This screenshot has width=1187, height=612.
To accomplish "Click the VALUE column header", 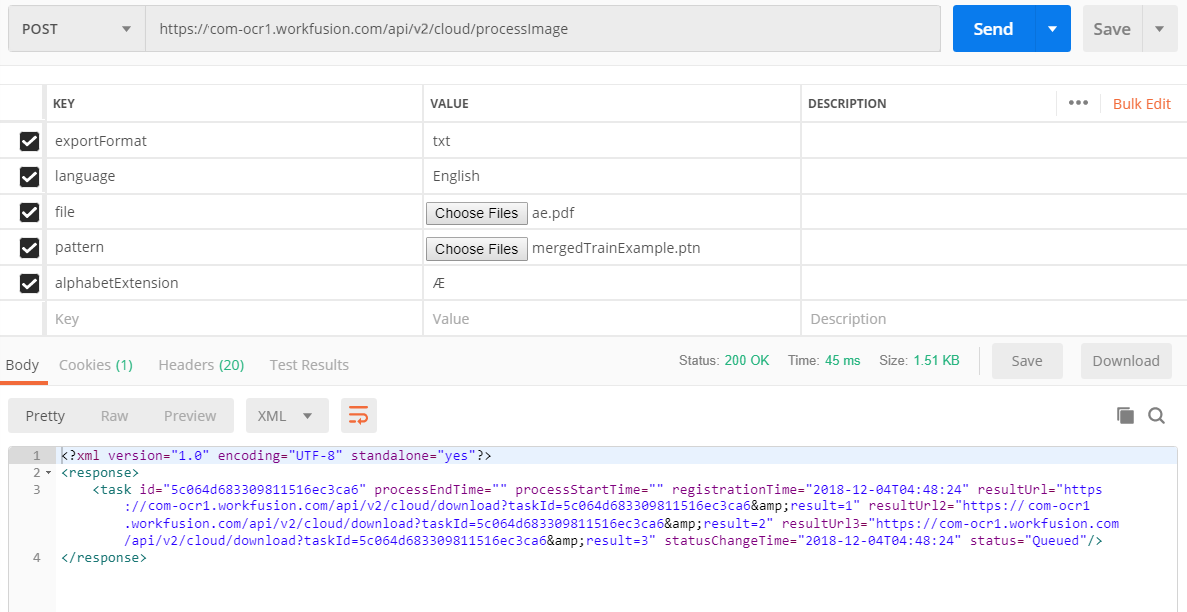I will pos(450,104).
